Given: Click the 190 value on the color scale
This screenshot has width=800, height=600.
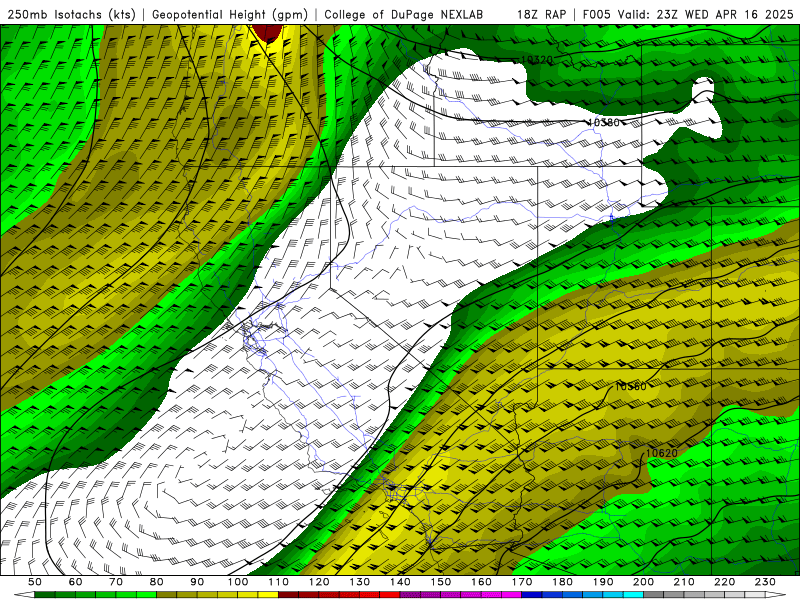Looking at the screenshot, I should [603, 582].
